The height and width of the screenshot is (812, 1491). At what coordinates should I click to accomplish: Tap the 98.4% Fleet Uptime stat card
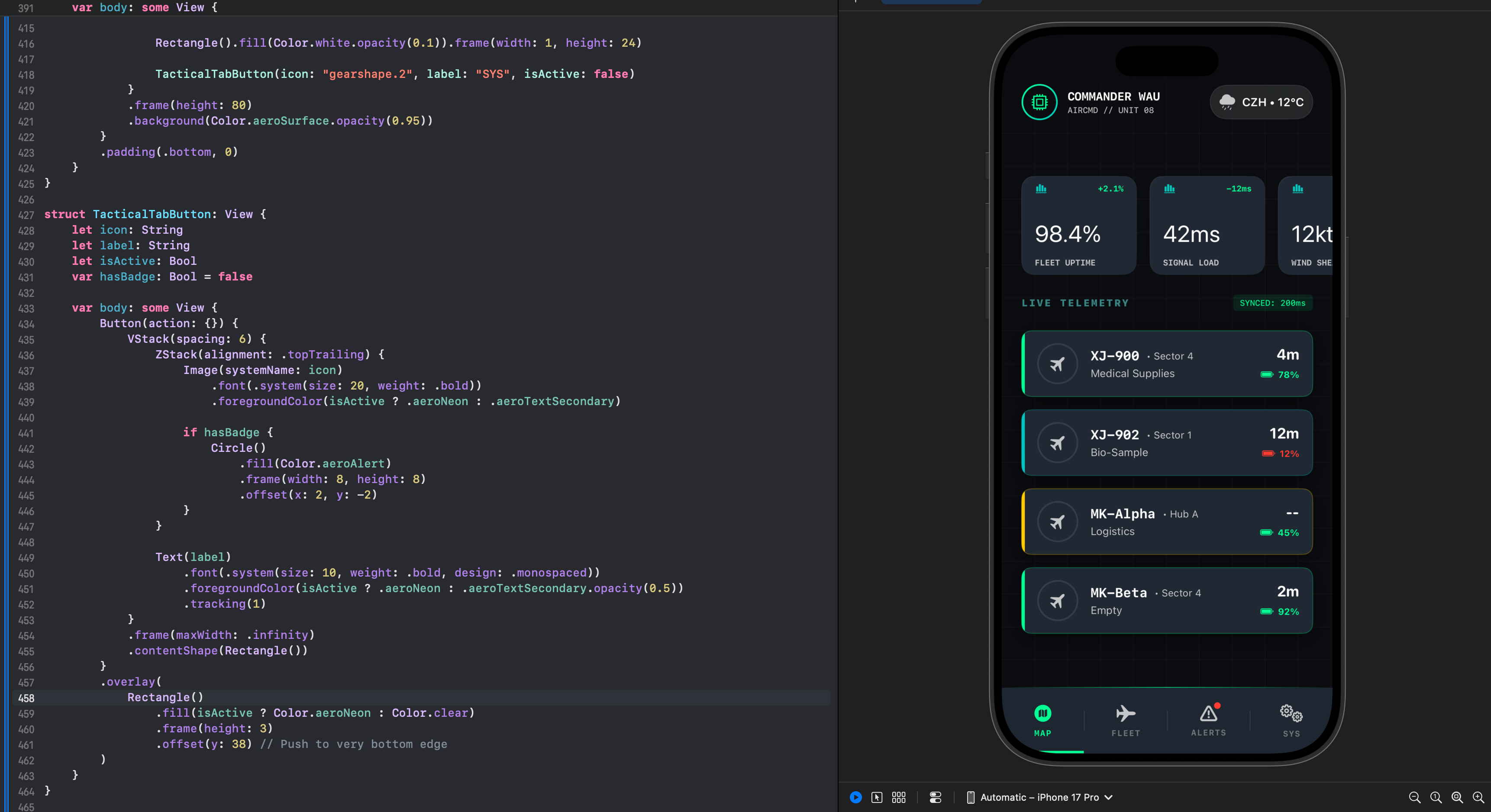[x=1078, y=226]
